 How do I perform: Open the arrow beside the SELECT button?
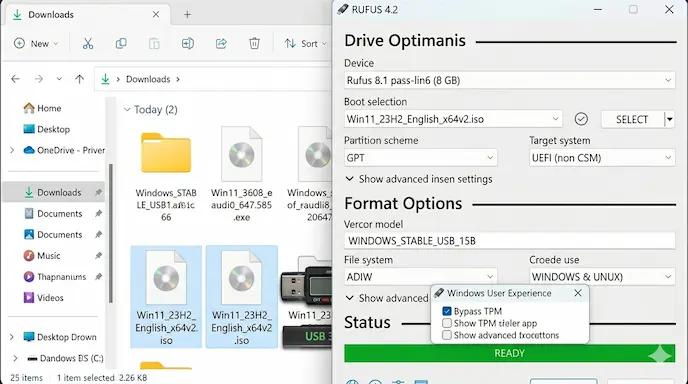pos(669,119)
